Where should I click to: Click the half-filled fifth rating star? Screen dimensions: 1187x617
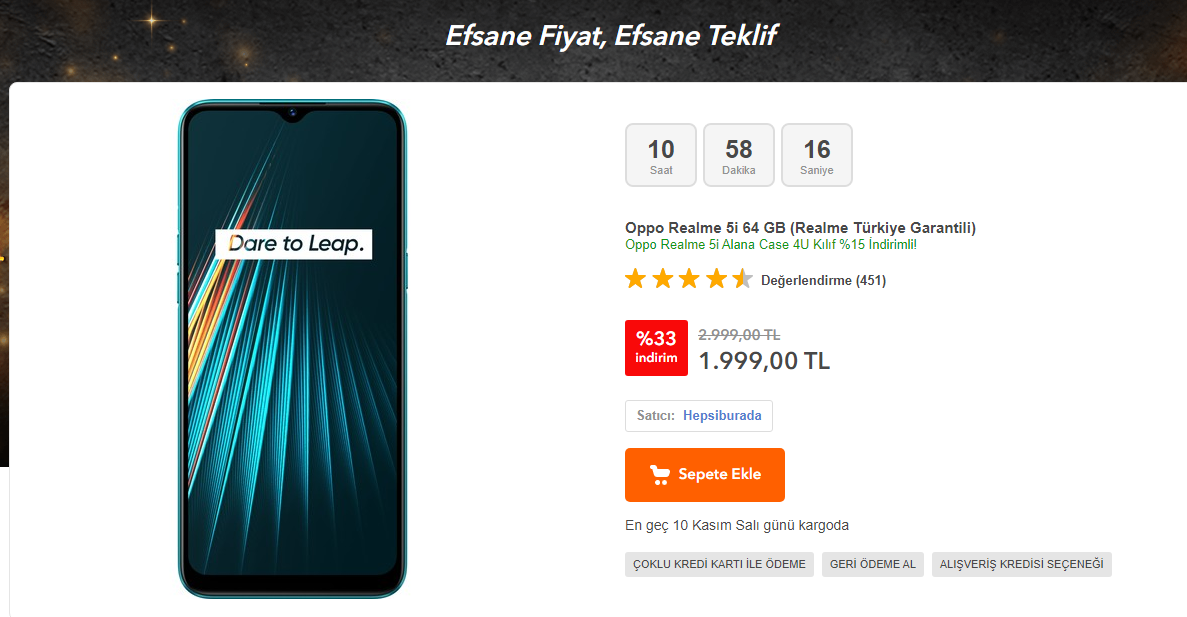(x=743, y=279)
